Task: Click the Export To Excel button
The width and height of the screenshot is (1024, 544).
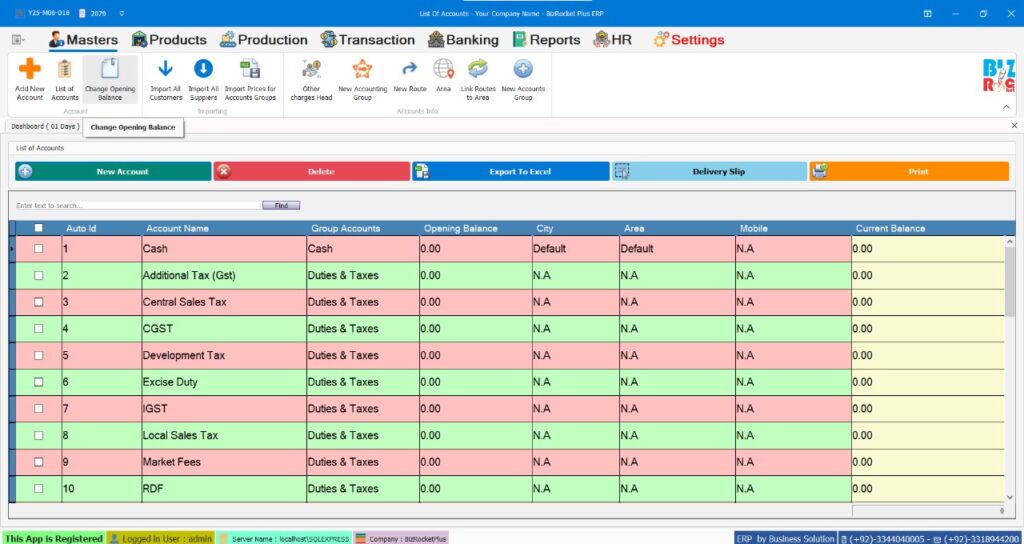Action: click(510, 172)
